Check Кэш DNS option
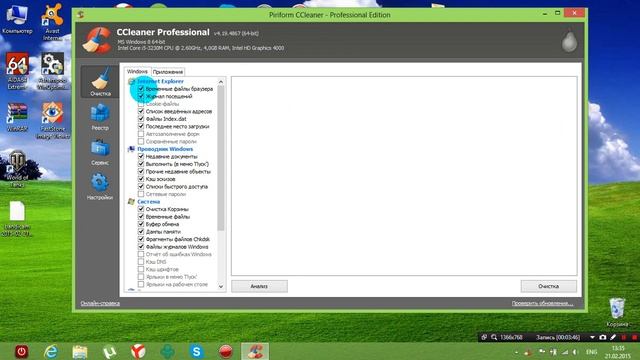 coord(141,262)
